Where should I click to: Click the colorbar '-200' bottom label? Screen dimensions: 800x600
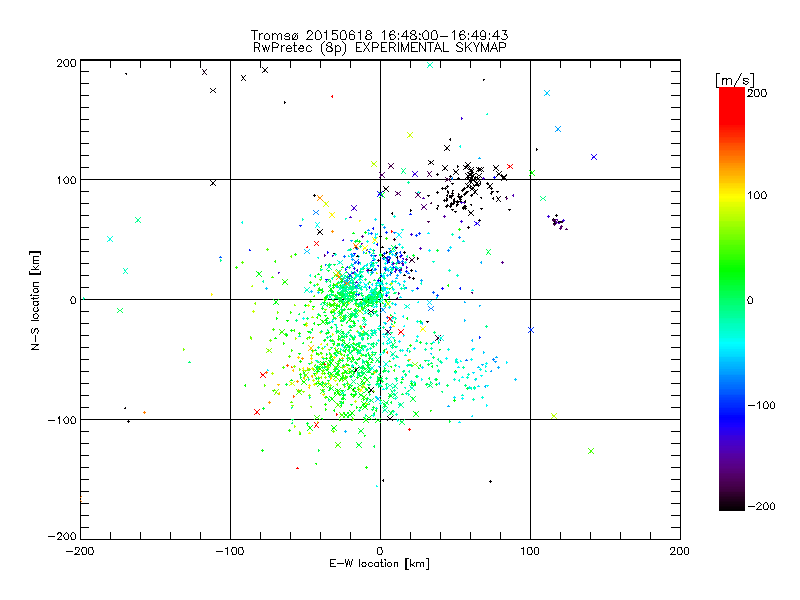coord(761,506)
